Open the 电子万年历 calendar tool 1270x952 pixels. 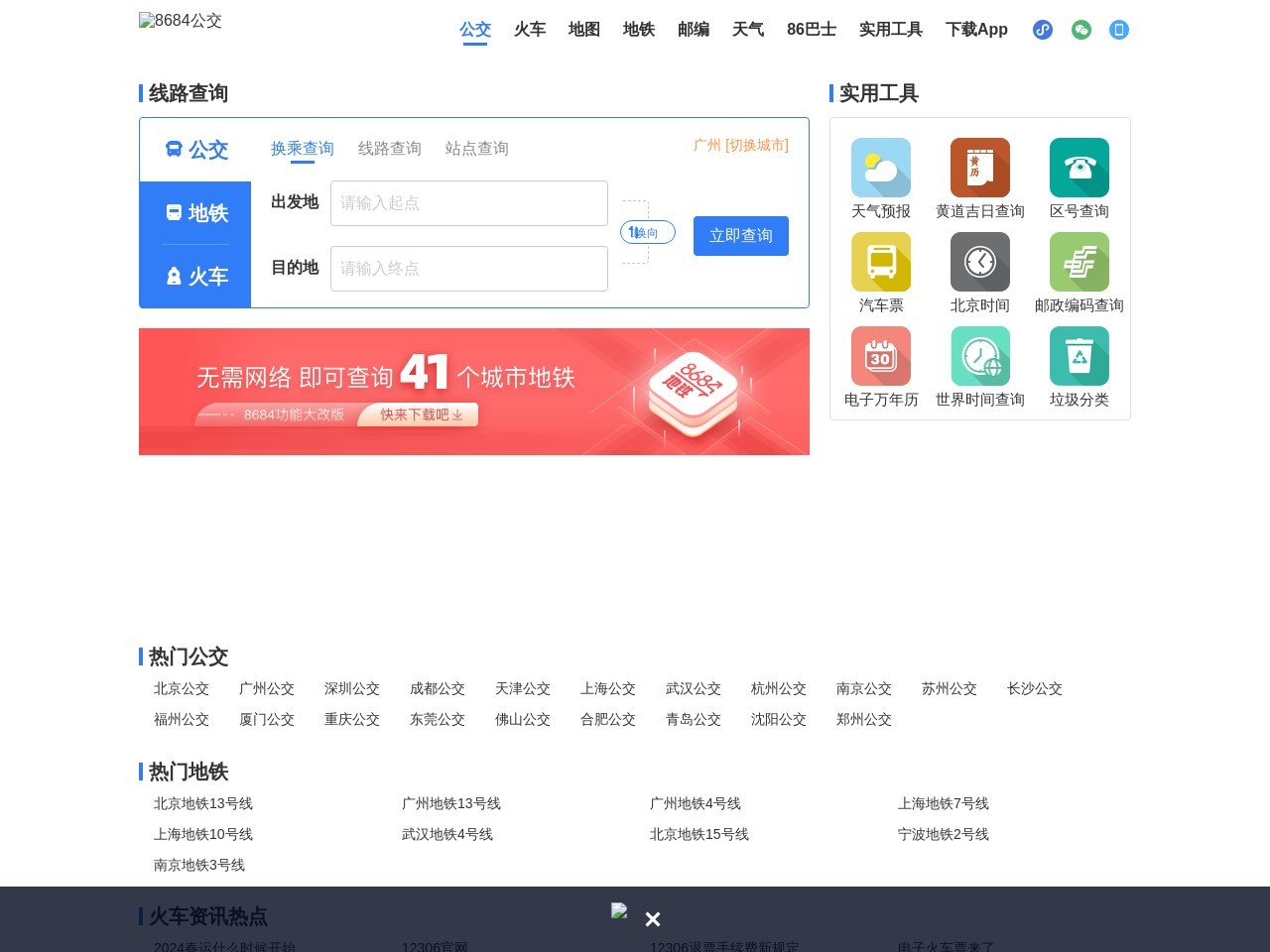coord(880,367)
